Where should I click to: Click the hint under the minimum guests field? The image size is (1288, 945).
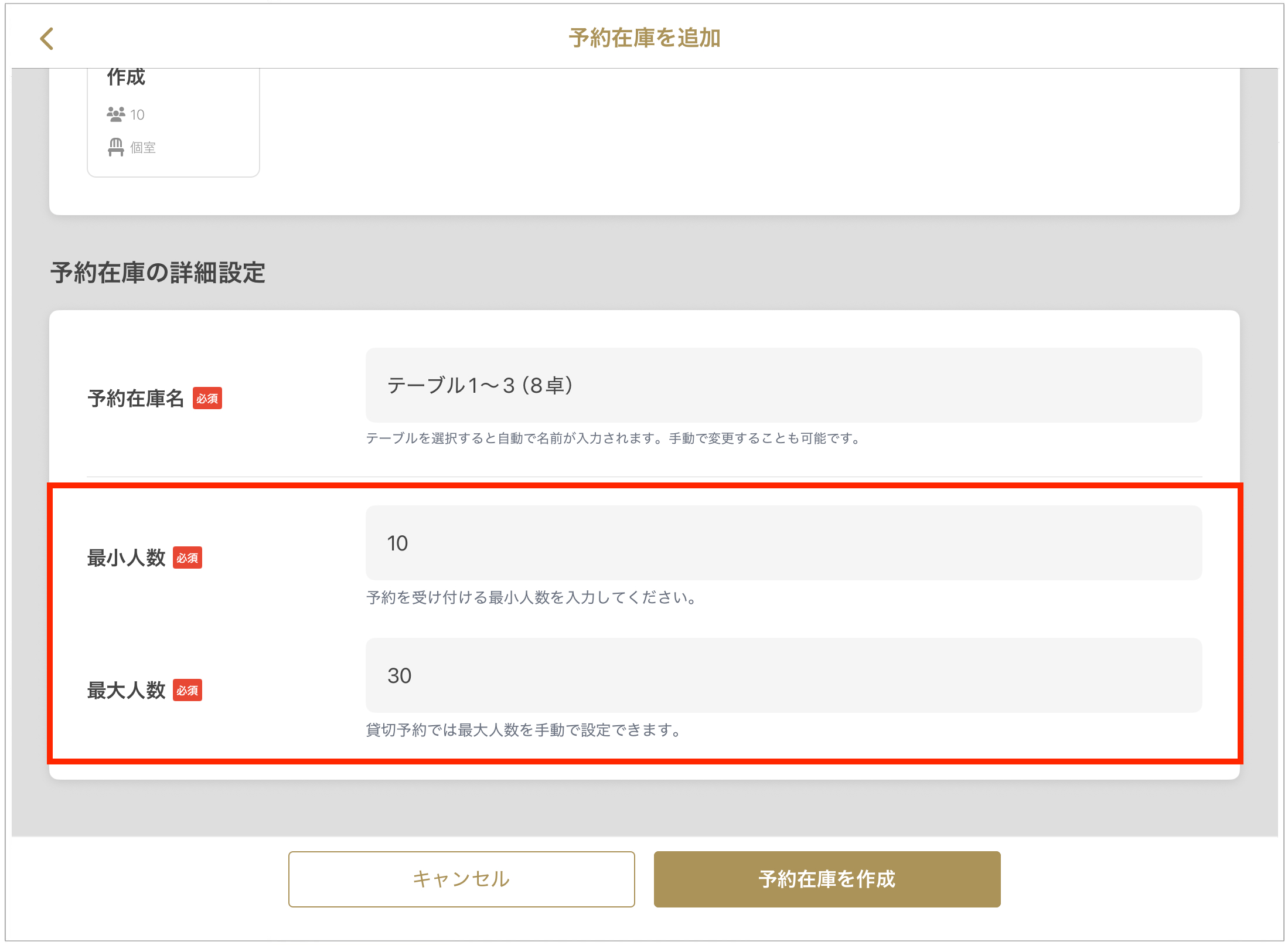[x=531, y=597]
